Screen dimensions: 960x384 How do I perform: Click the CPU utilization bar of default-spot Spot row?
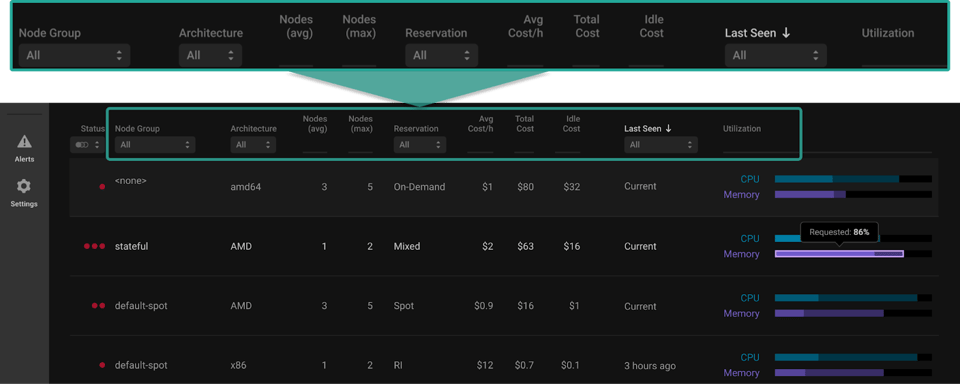tap(853, 298)
